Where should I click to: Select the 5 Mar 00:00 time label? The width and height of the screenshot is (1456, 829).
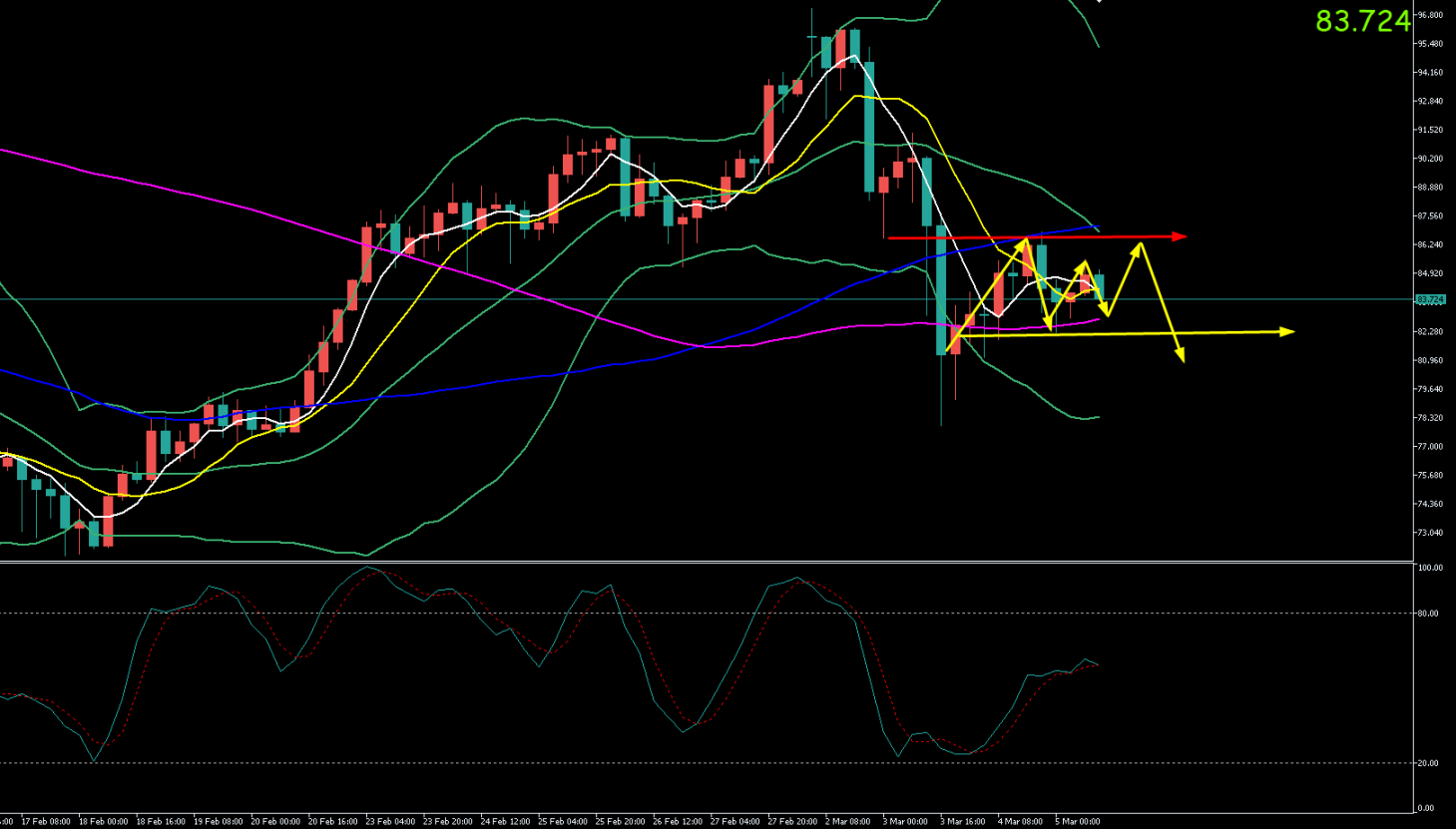pos(1077,822)
